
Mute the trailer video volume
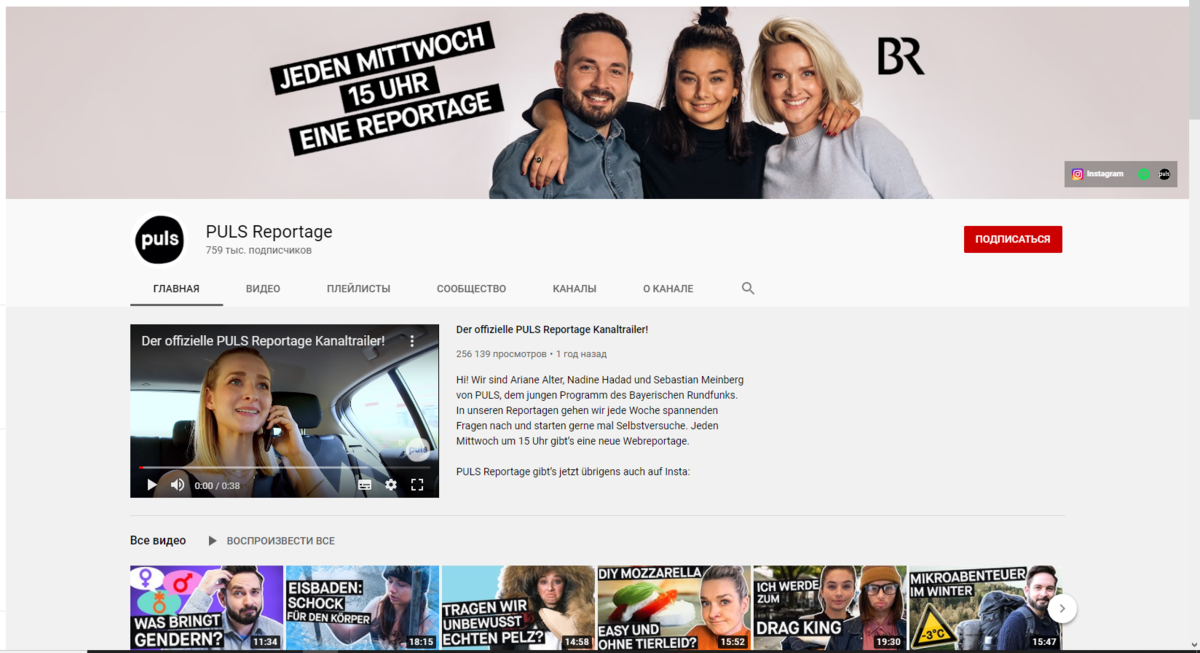(x=177, y=485)
